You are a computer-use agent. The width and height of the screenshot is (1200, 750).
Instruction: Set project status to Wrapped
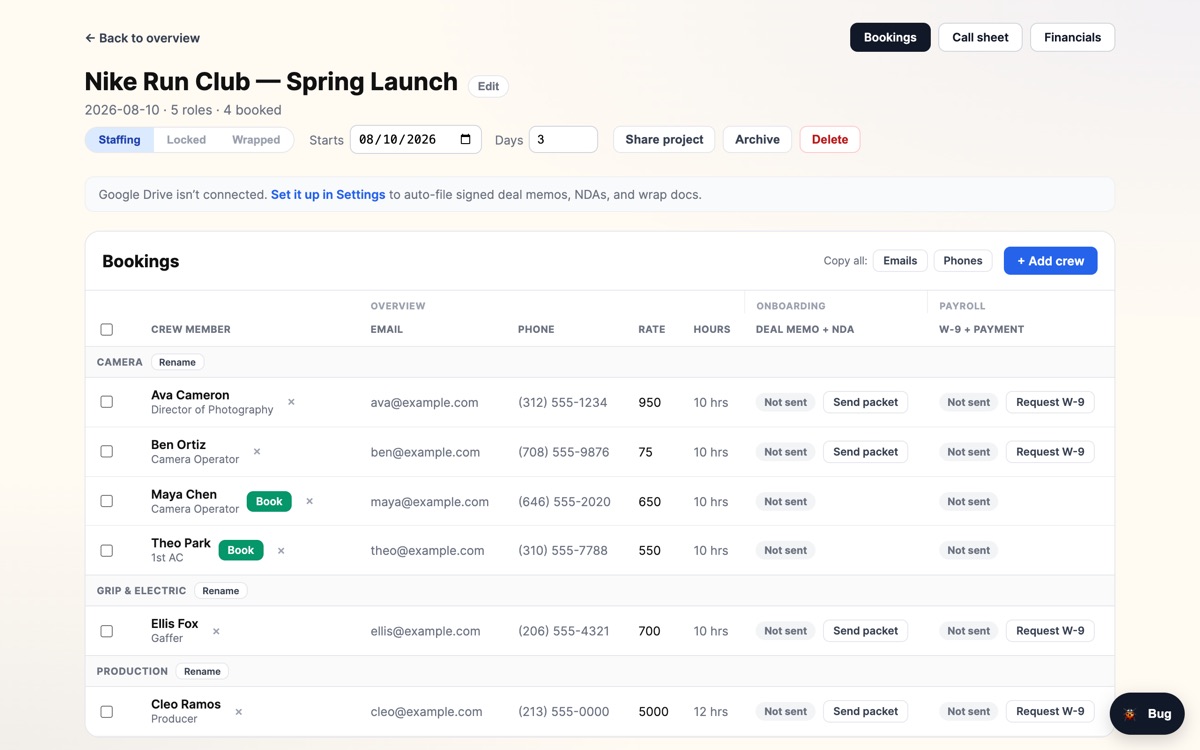[256, 140]
